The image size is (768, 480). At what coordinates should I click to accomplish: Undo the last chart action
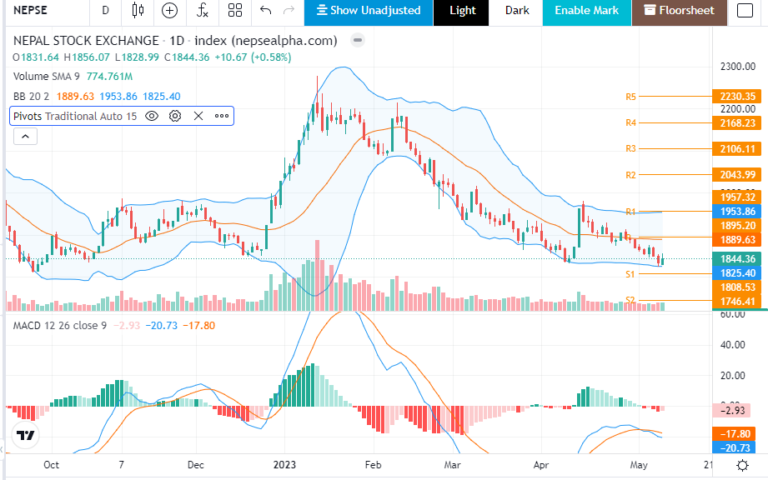pos(265,11)
